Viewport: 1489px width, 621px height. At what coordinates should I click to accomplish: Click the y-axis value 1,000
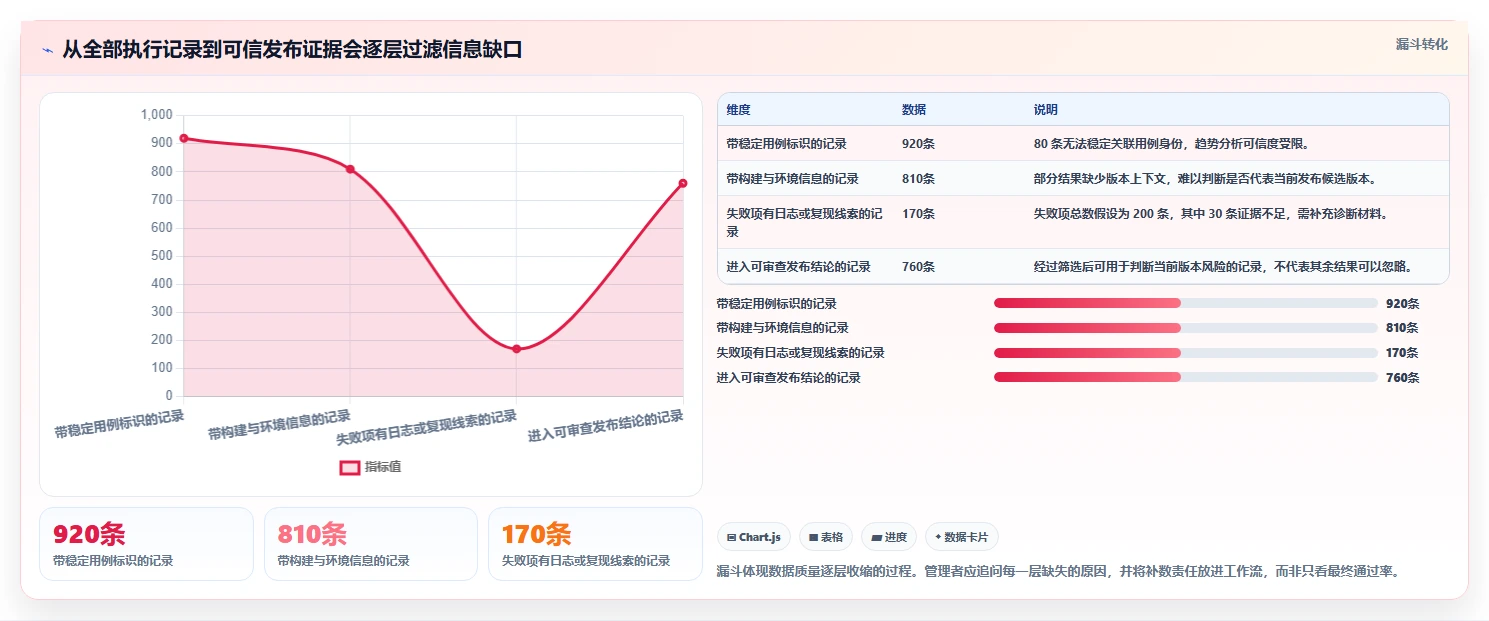tap(157, 115)
